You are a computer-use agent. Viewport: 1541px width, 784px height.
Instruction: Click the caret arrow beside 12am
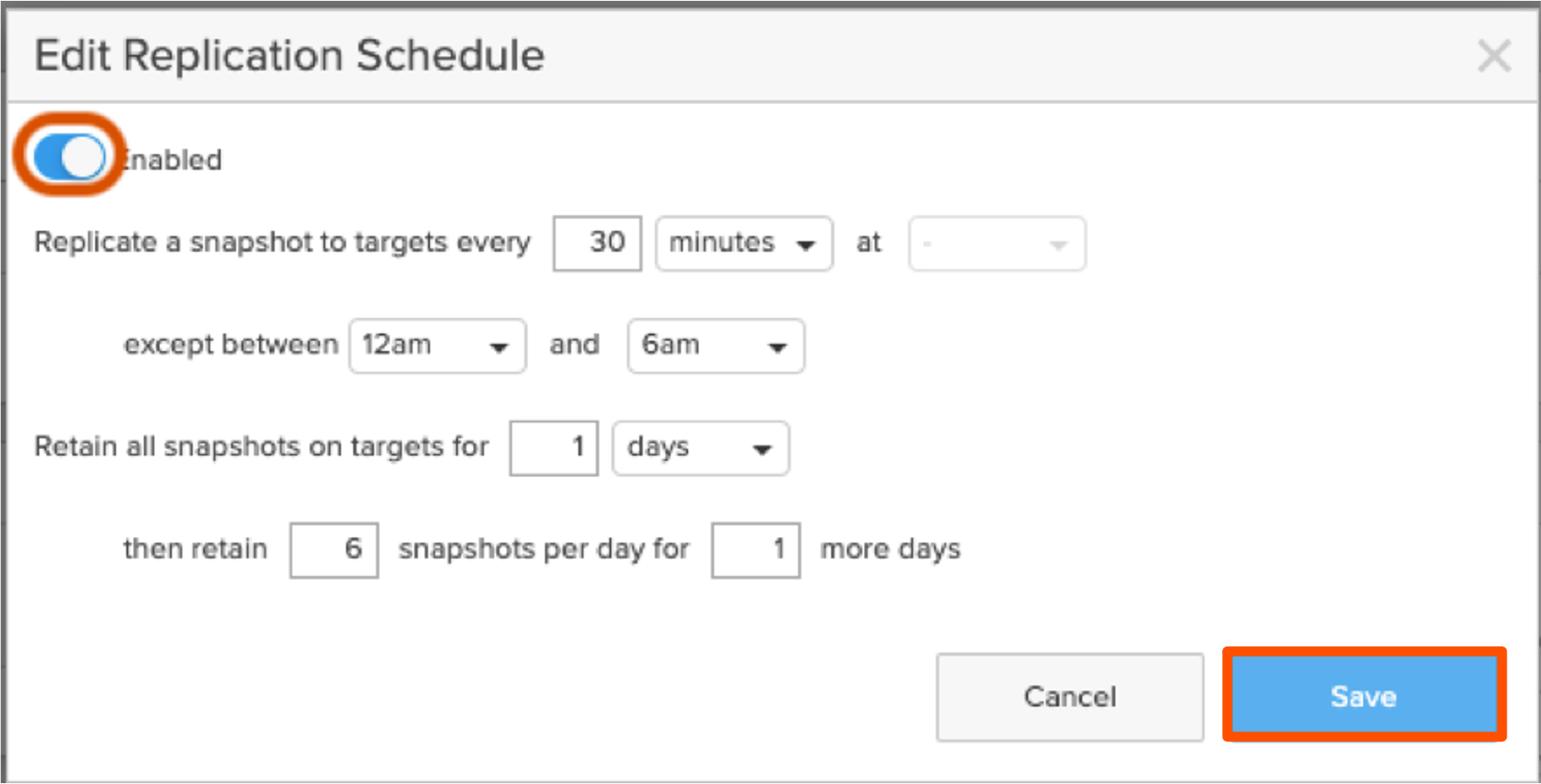pyautogui.click(x=499, y=347)
